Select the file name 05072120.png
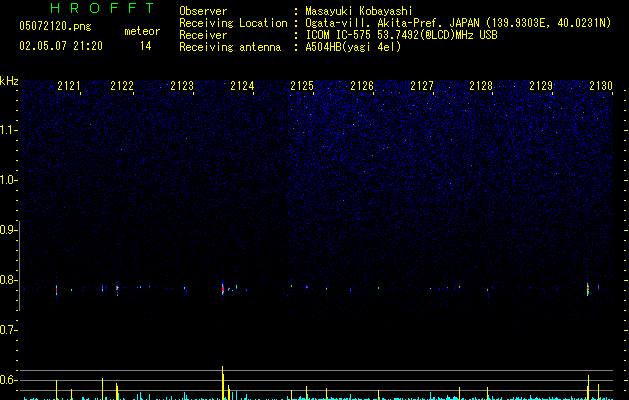Screen dimensions: 629x400 click(55, 26)
